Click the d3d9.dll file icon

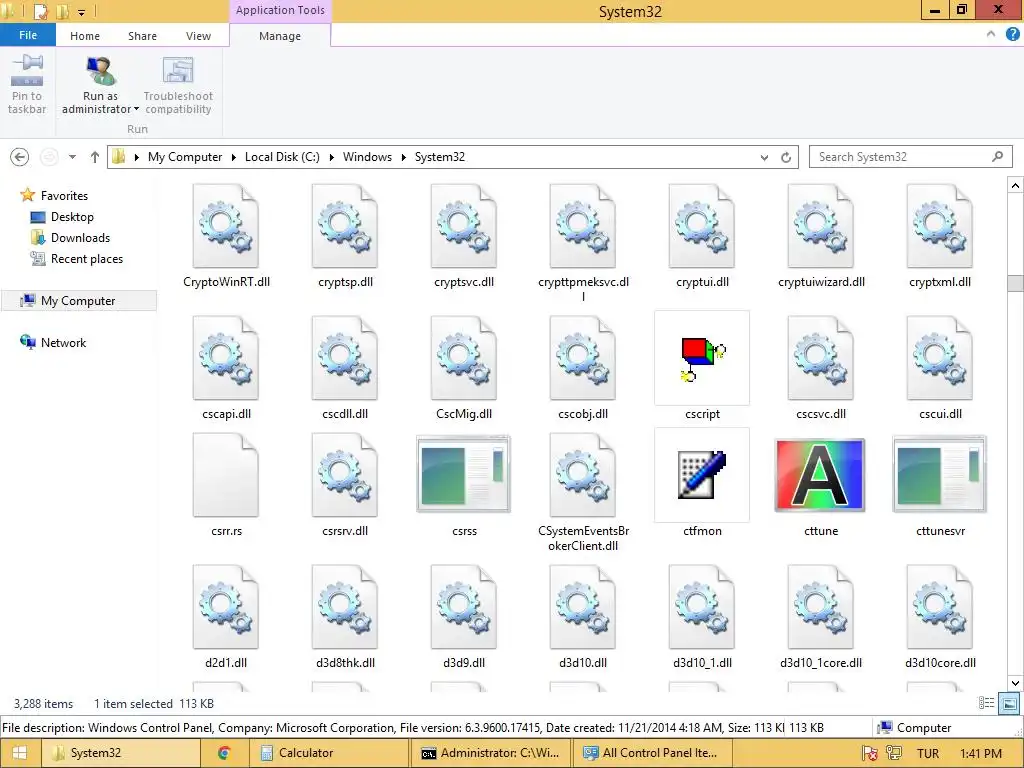pos(464,607)
